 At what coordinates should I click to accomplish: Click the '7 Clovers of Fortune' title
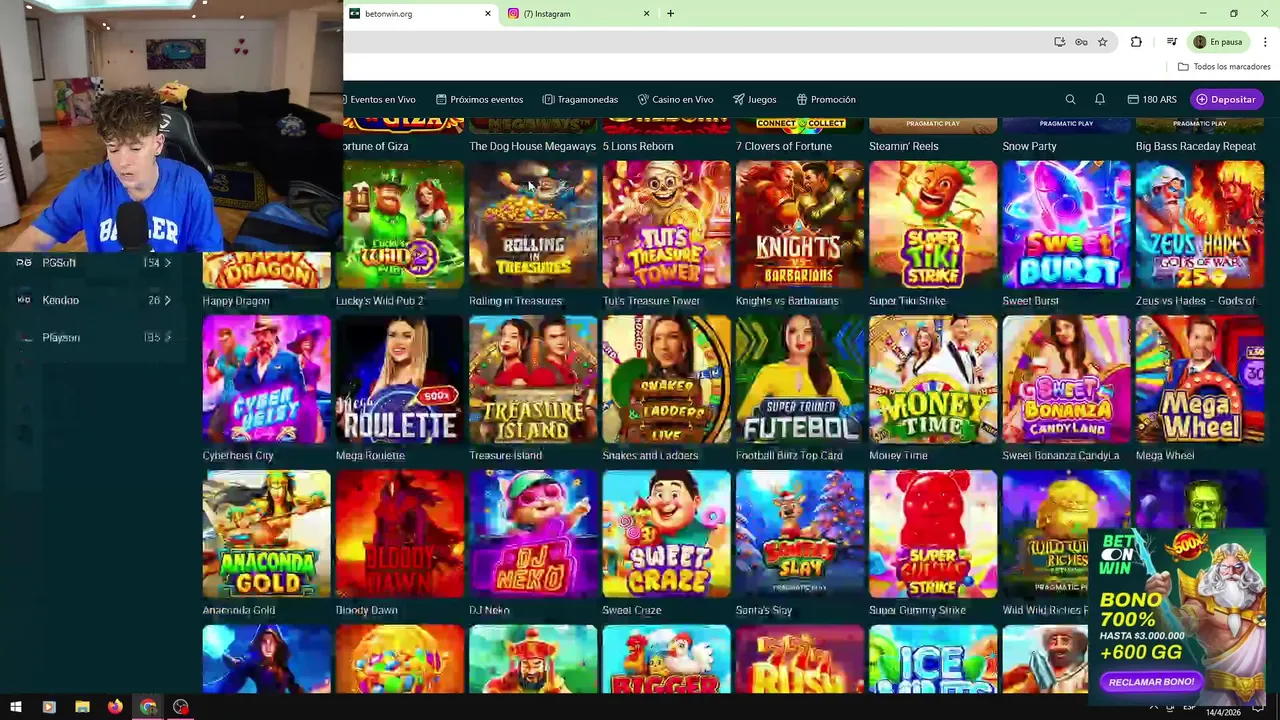tap(784, 146)
